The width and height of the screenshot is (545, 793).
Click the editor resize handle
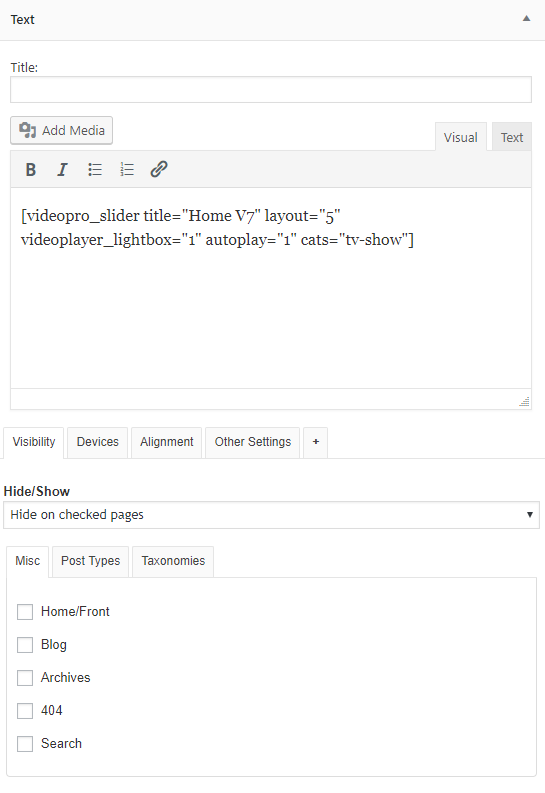(524, 402)
